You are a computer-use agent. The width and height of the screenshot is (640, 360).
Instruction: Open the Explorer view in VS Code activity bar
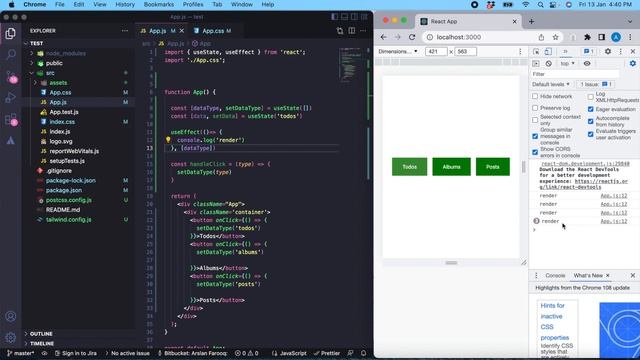tap(11, 33)
